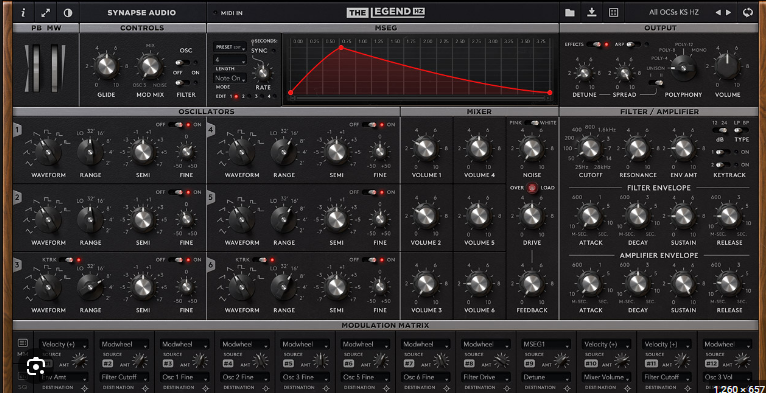Viewport: 766px width, 393px height.
Task: Open the MSEG Length dropdown showing 4
Action: 230,60
